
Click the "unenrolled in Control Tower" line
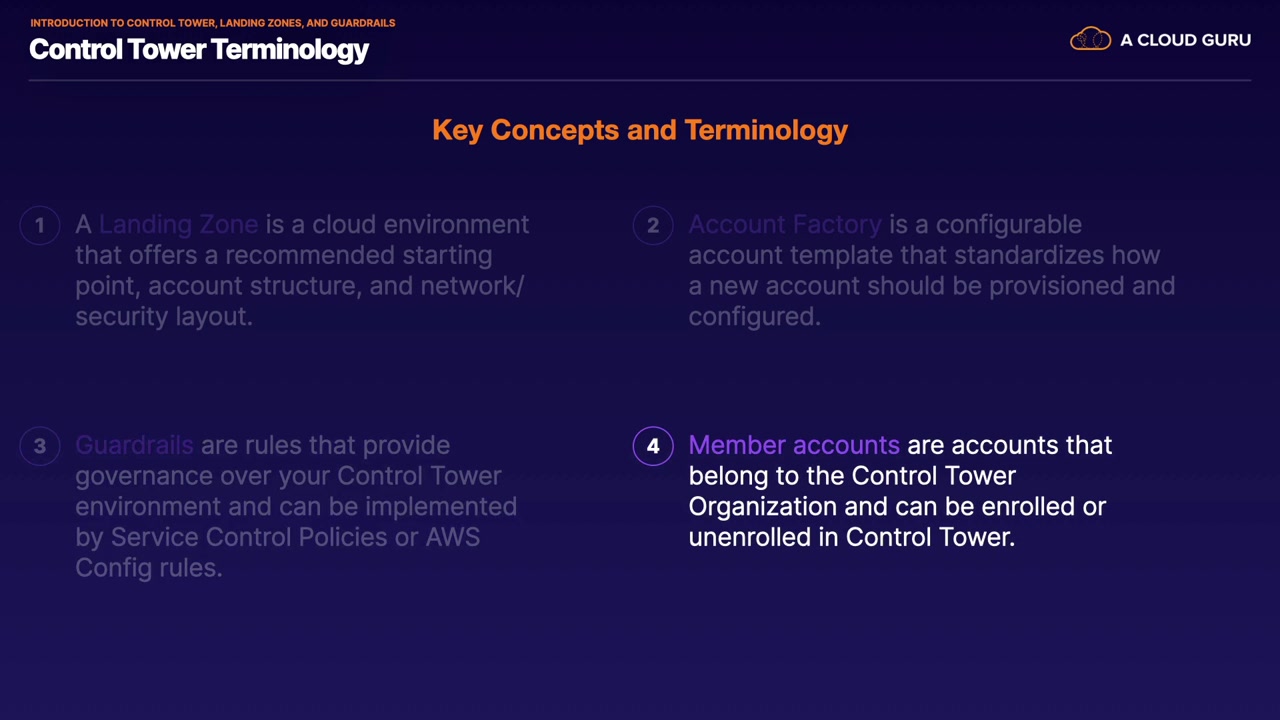click(x=851, y=537)
